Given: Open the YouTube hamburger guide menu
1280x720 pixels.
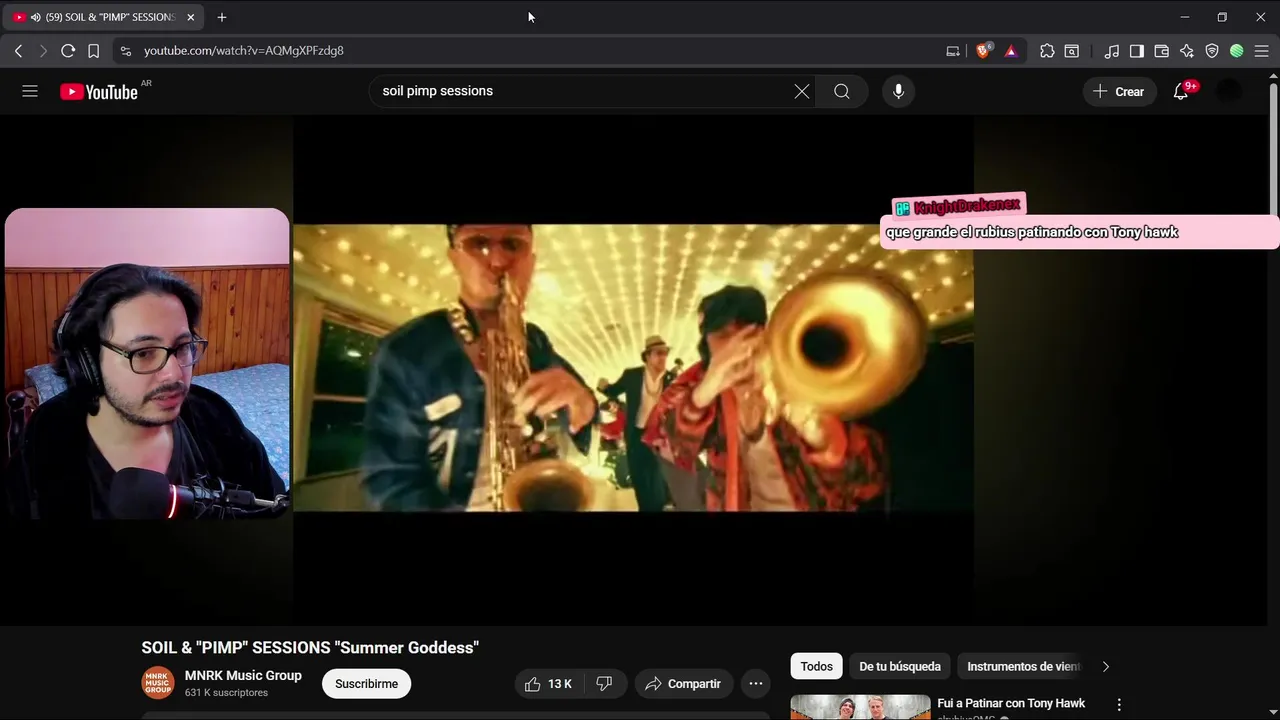Looking at the screenshot, I should pos(30,91).
